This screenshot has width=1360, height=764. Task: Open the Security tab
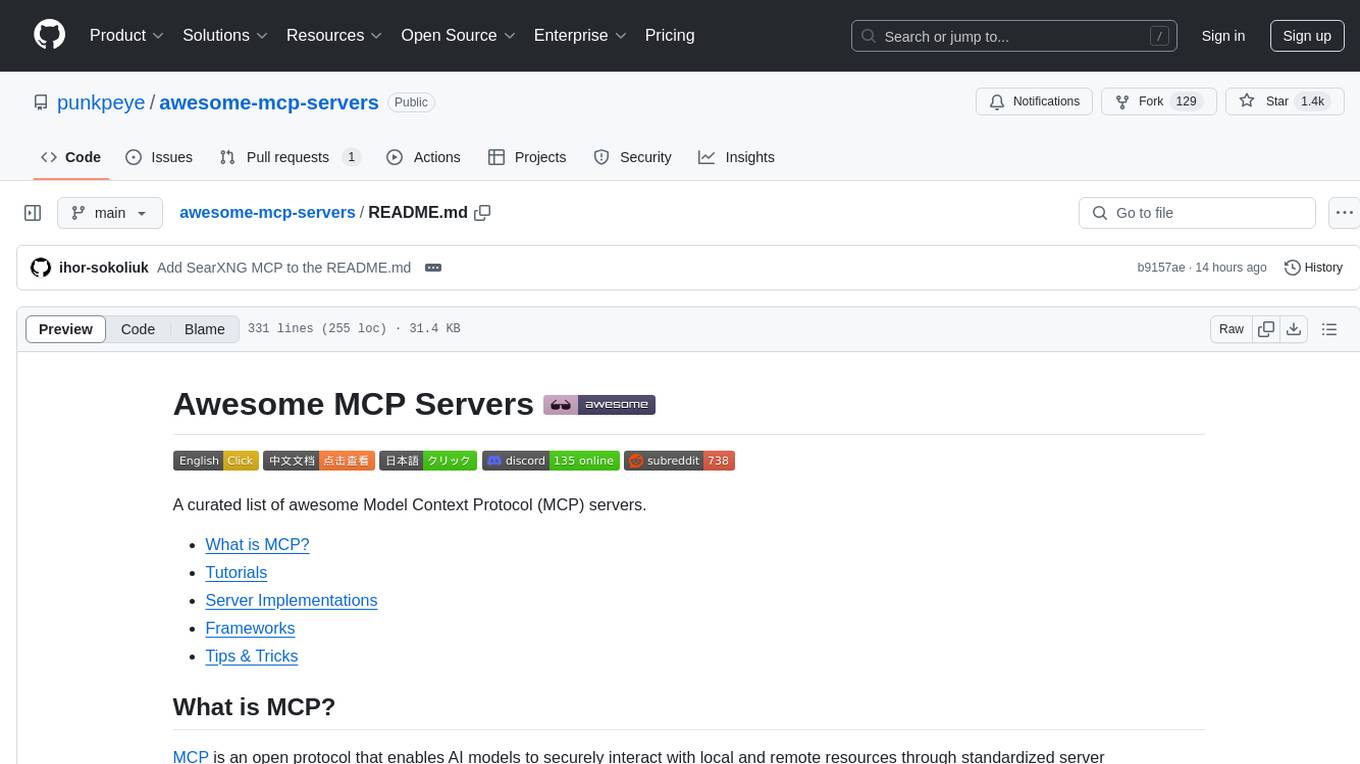(632, 157)
